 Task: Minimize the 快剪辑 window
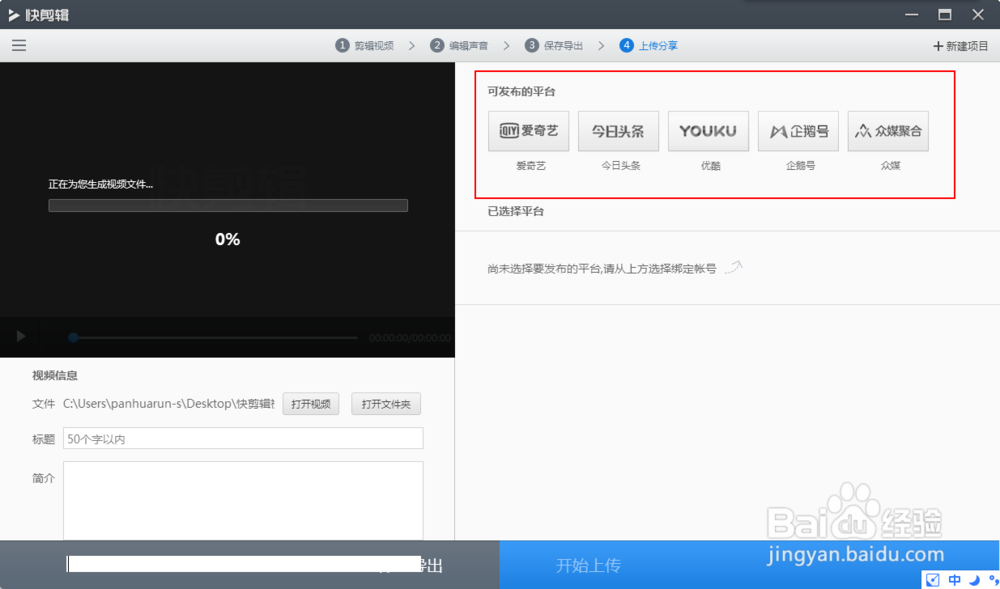click(911, 15)
